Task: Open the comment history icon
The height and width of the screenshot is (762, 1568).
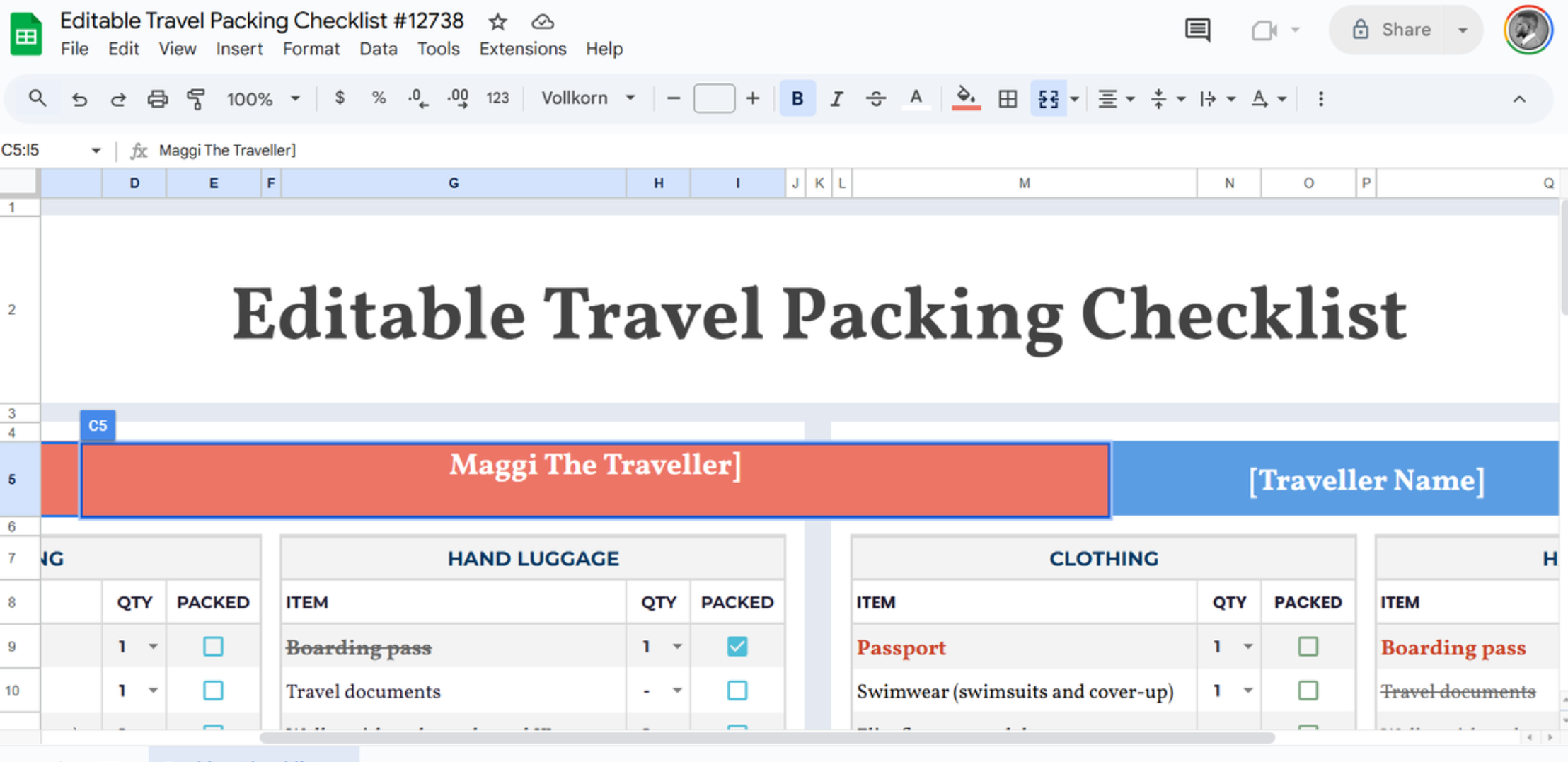Action: [x=1197, y=30]
